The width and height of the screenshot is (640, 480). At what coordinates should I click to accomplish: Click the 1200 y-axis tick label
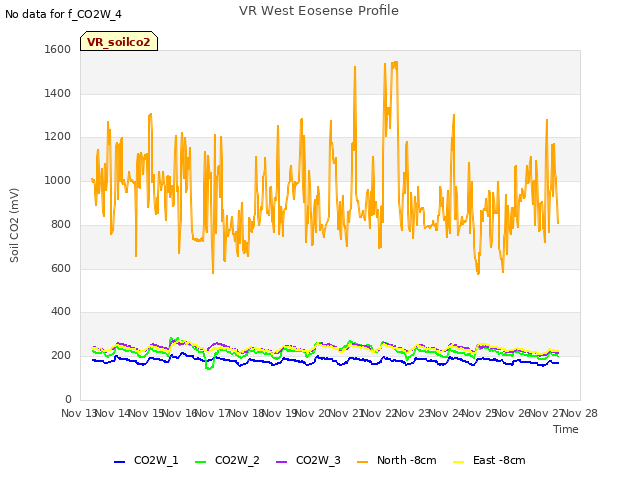(x=58, y=136)
